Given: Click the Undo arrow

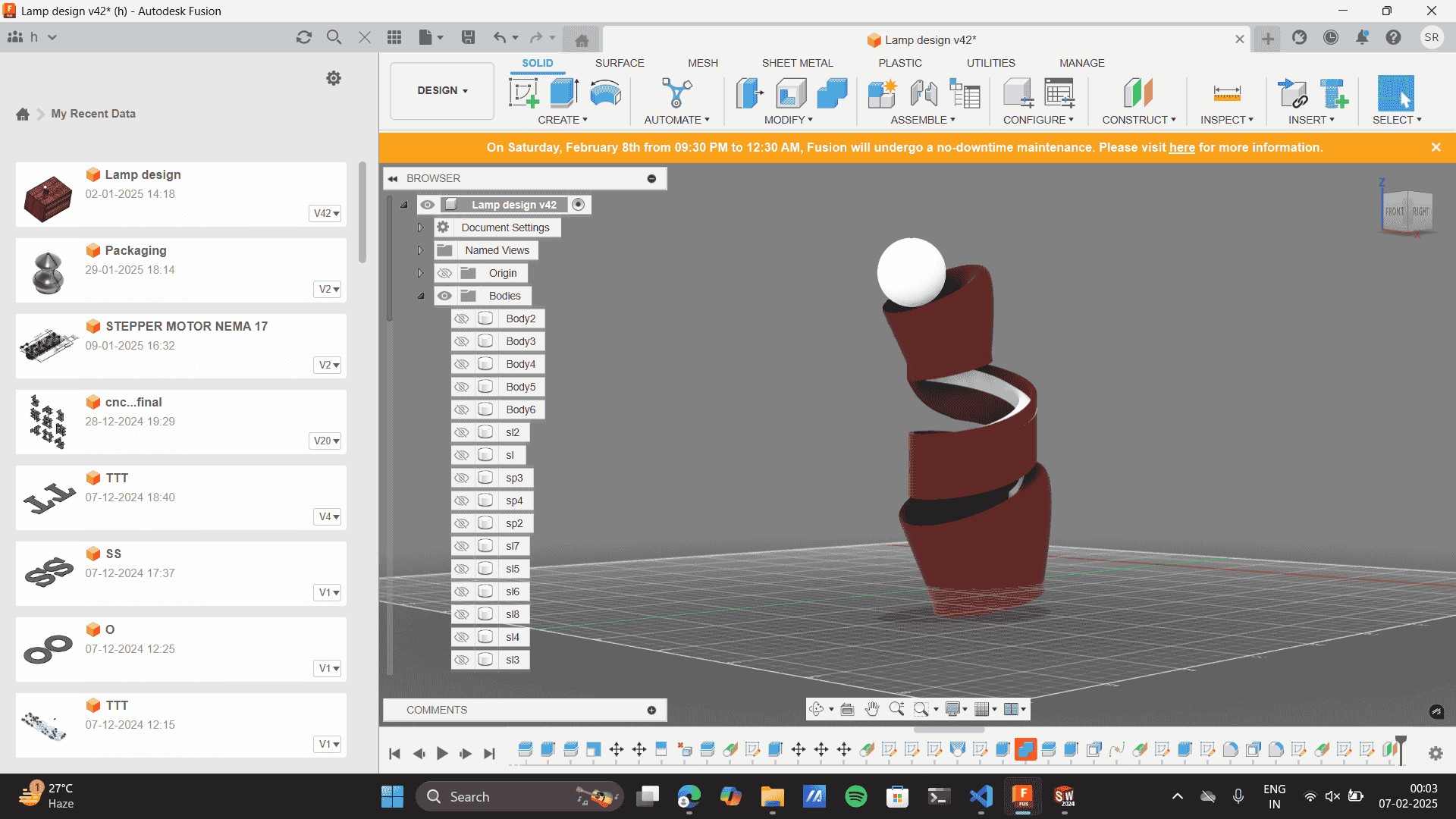Looking at the screenshot, I should click(499, 37).
